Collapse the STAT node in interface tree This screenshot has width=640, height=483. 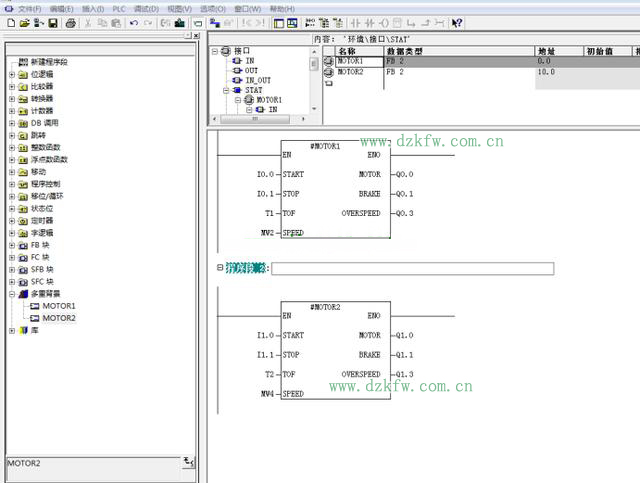point(226,90)
